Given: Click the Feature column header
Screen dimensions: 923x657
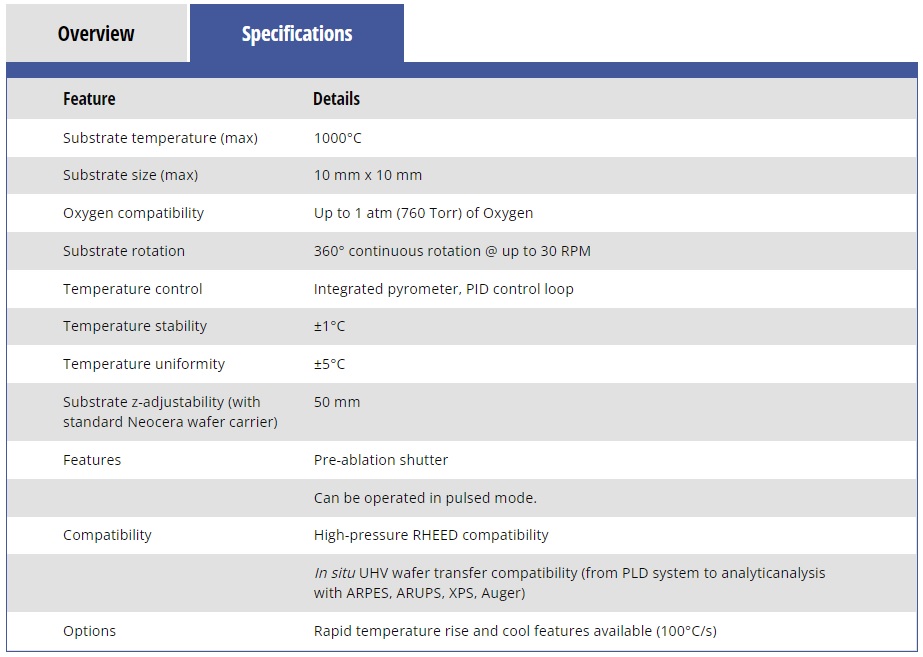Looking at the screenshot, I should (89, 98).
